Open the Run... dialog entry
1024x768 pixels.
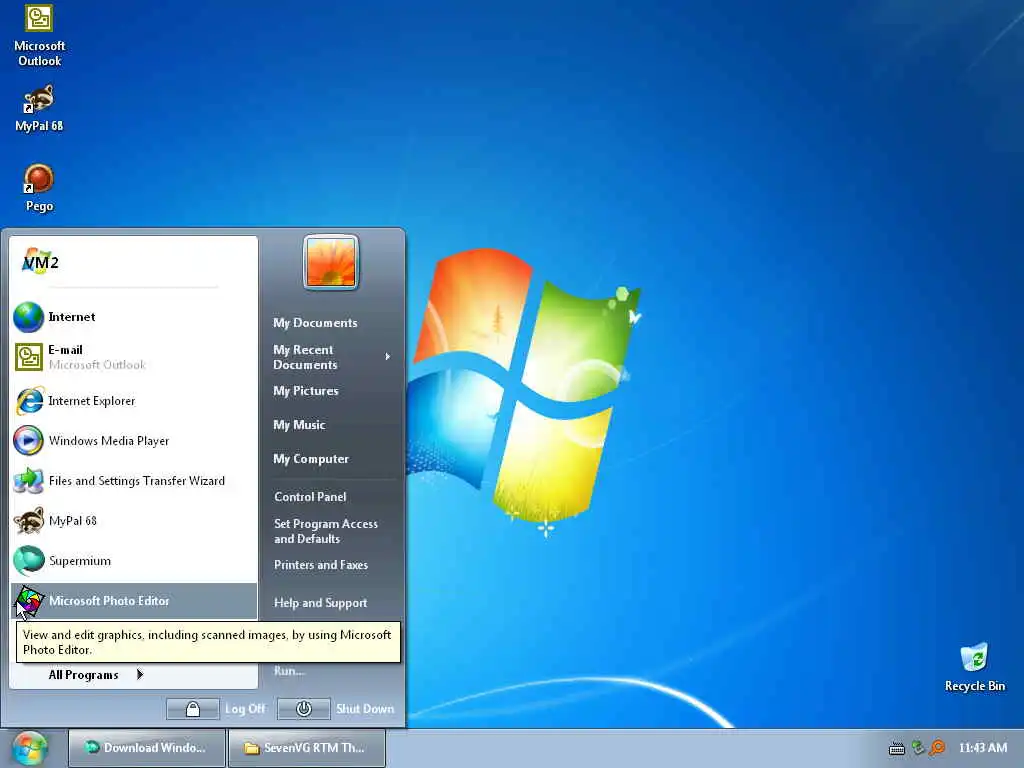[289, 671]
